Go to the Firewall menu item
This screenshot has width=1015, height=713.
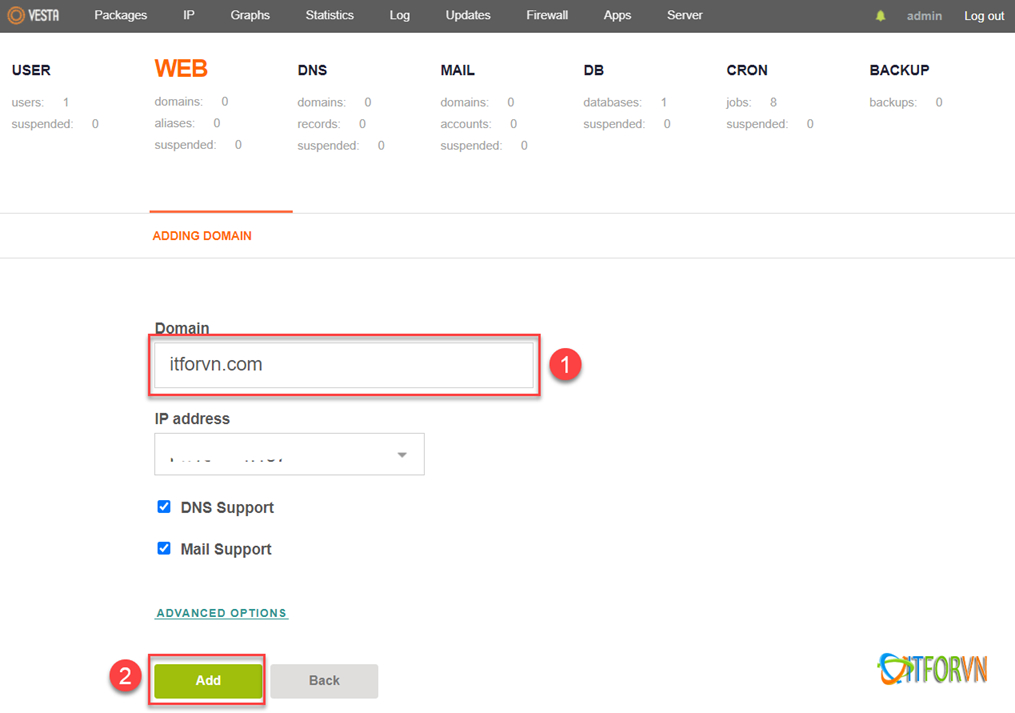tap(547, 16)
